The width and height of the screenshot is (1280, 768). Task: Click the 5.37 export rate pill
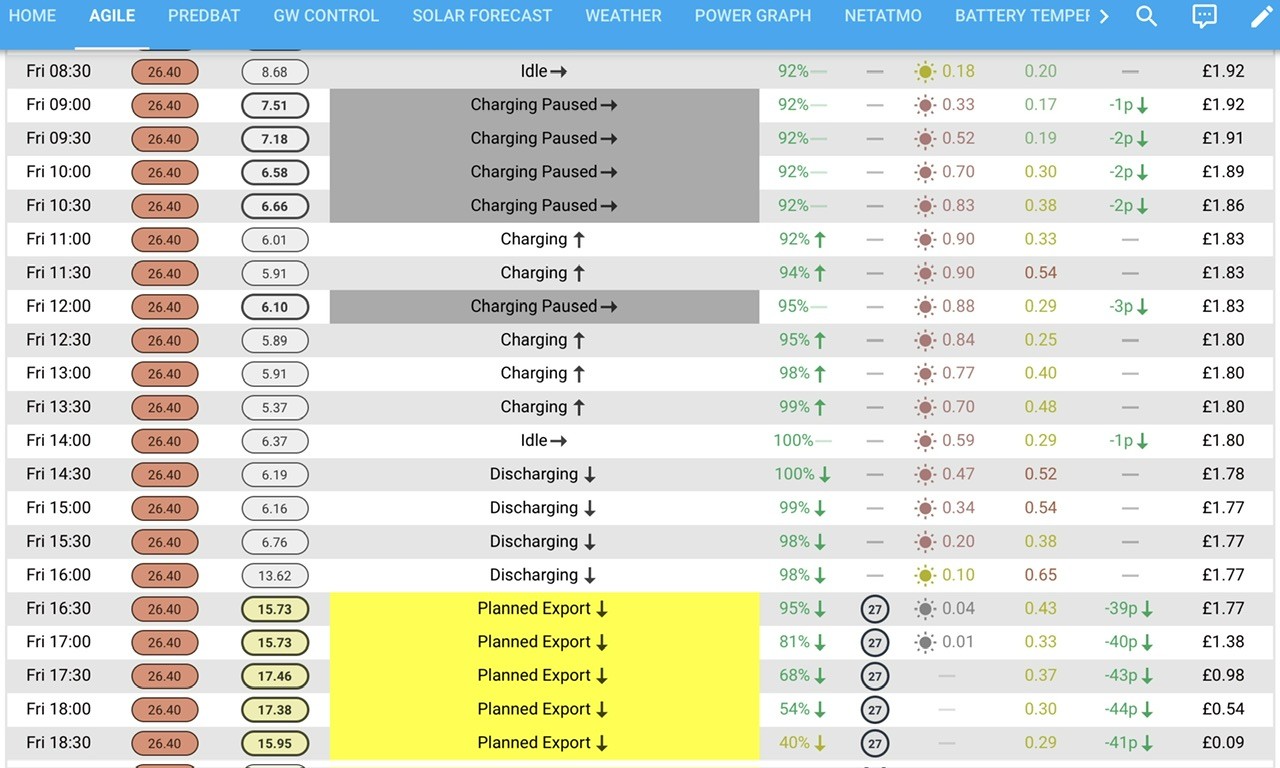click(275, 407)
